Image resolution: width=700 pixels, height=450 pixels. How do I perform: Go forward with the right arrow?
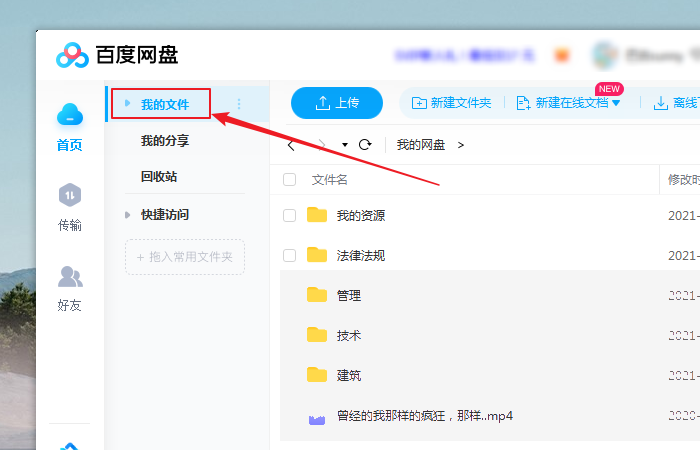pyautogui.click(x=322, y=145)
